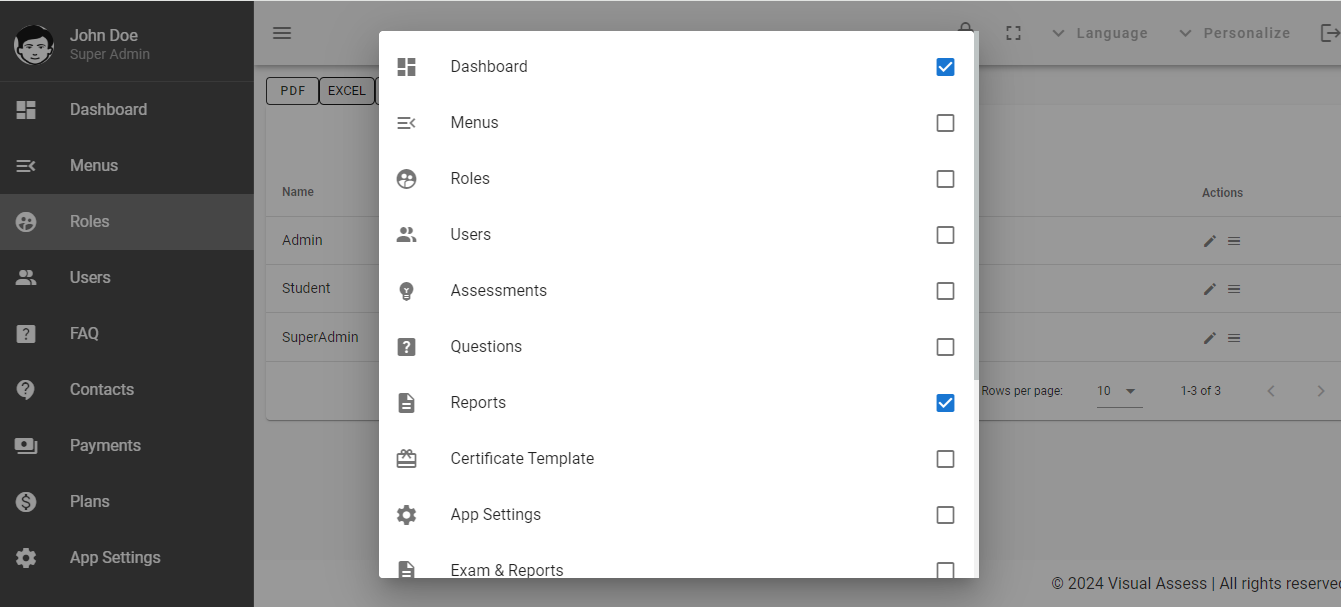Click the App Settings gear icon in sidebar
Viewport: 1341px width, 607px height.
(x=26, y=557)
